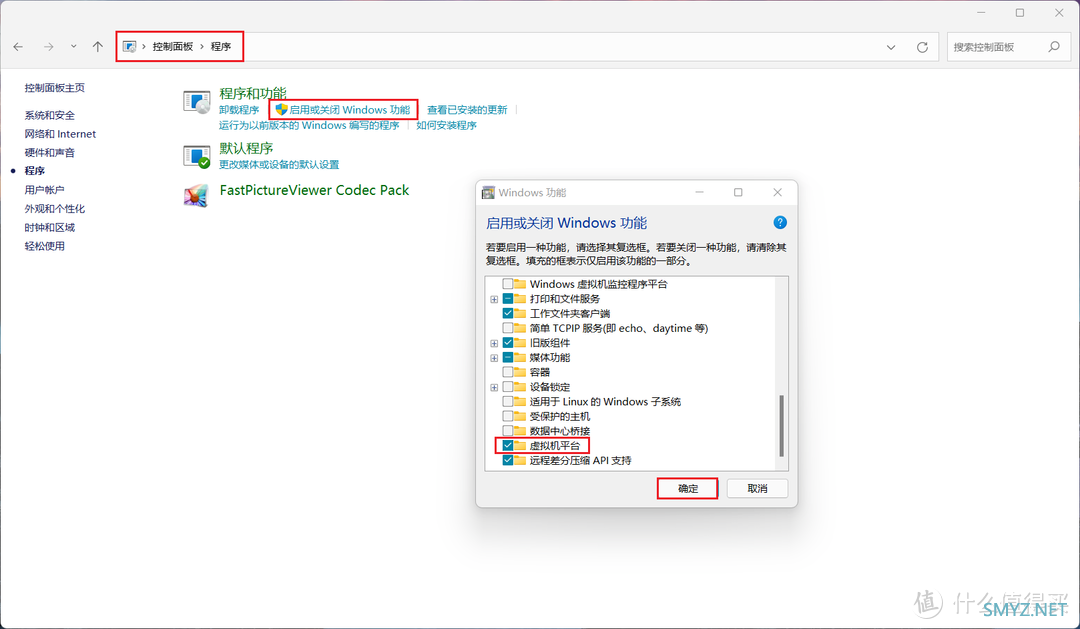Click the forward navigation arrow

click(48, 47)
